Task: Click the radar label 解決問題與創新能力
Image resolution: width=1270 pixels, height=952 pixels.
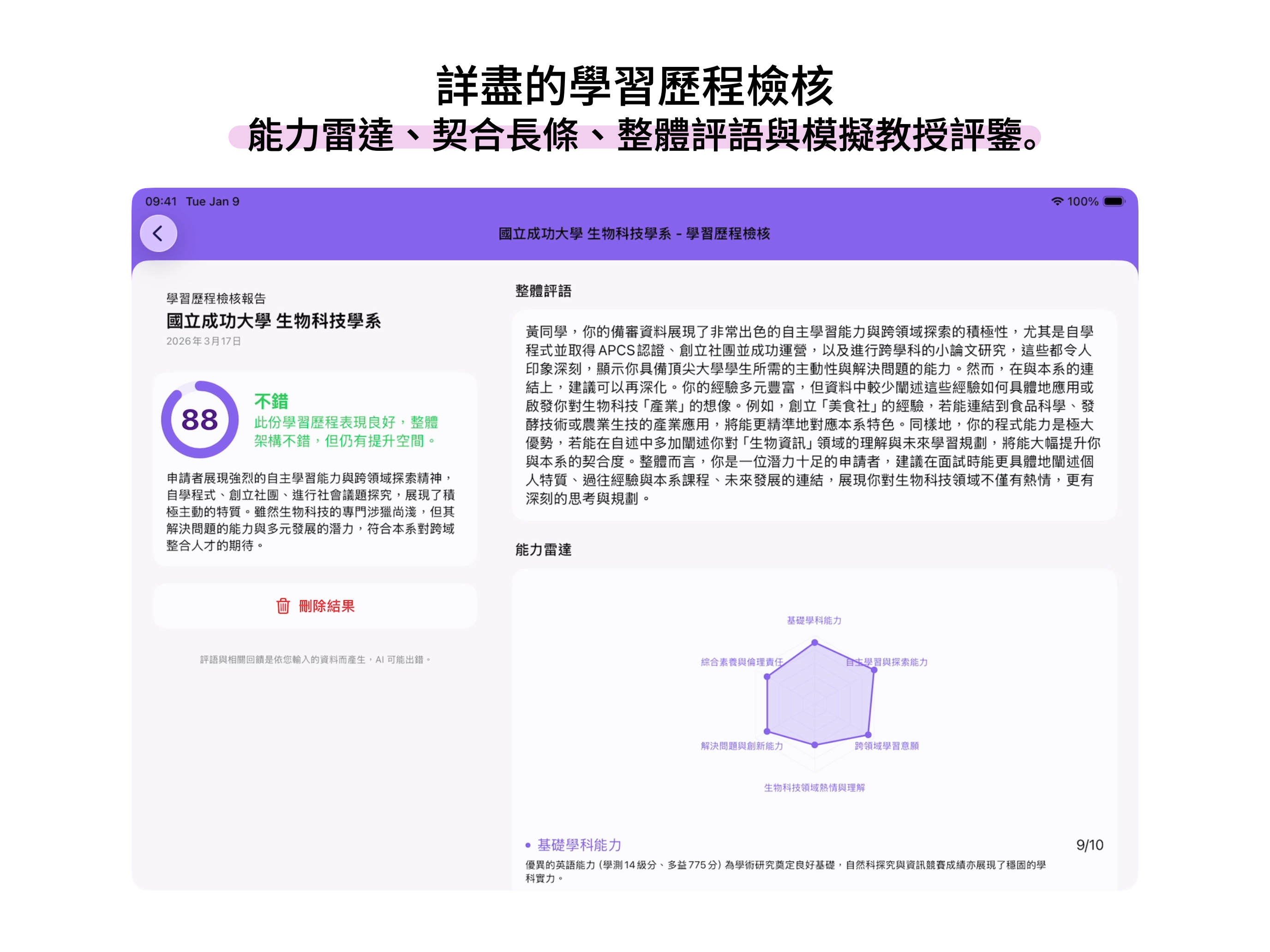Action: [x=742, y=746]
